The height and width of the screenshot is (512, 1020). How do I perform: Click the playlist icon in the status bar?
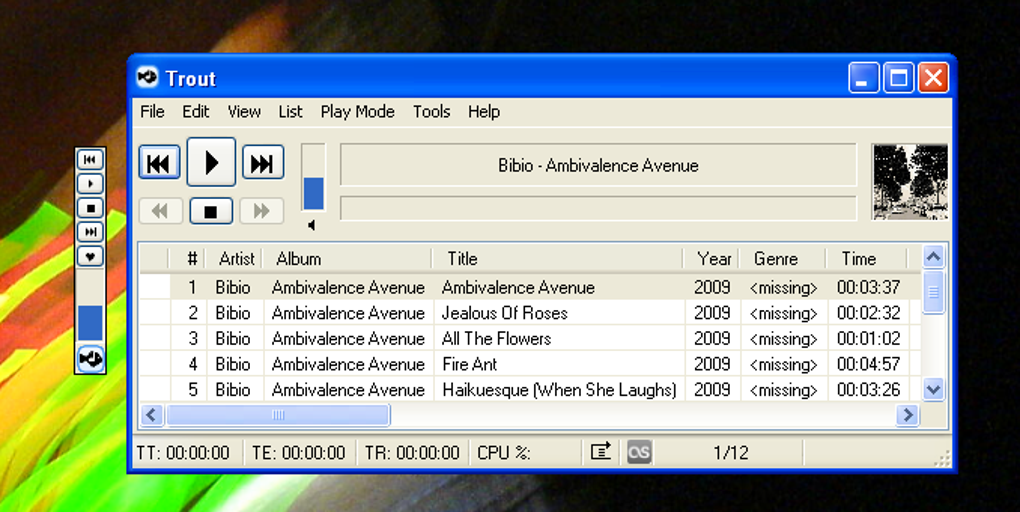coord(600,451)
